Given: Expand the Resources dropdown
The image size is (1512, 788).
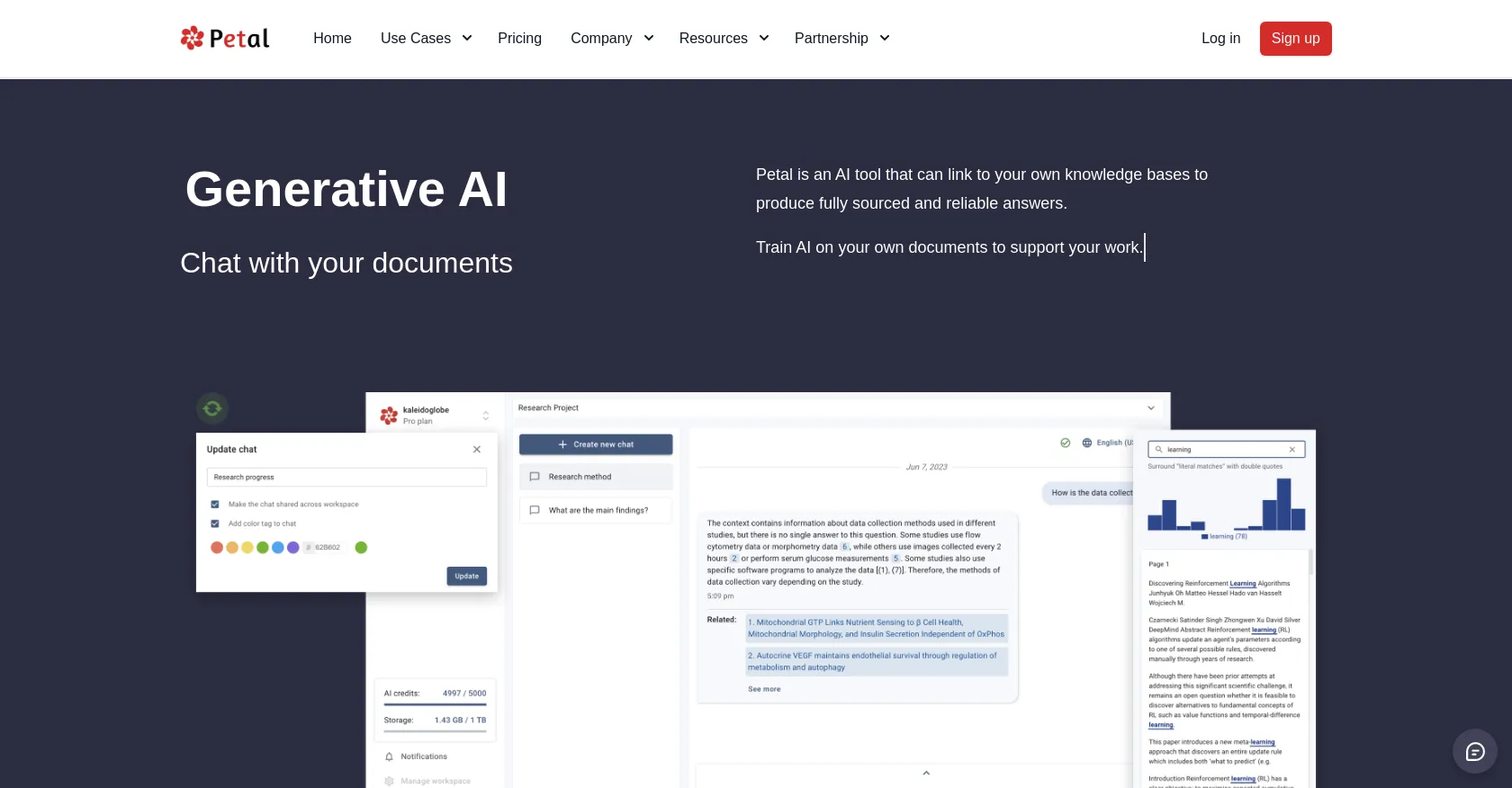Looking at the screenshot, I should click(724, 38).
